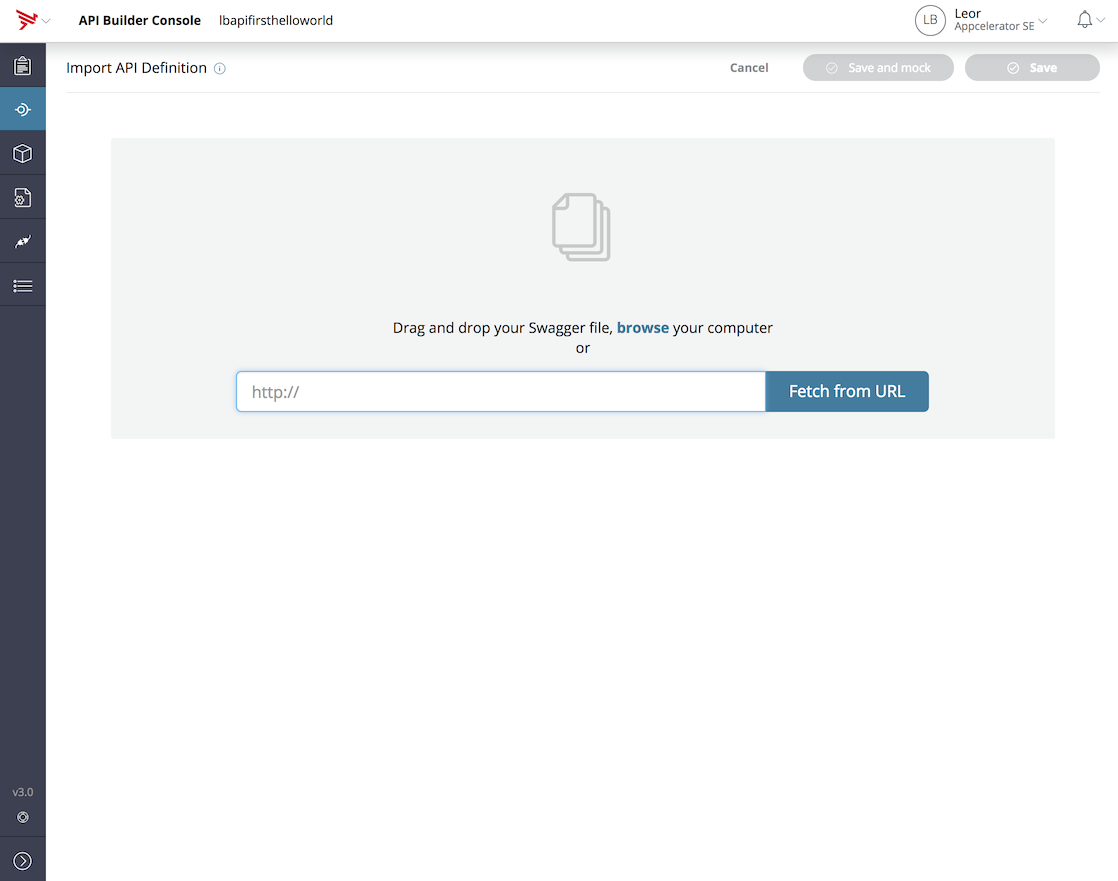Expand the notification dropdown chevron
1118x881 pixels.
(1101, 19)
